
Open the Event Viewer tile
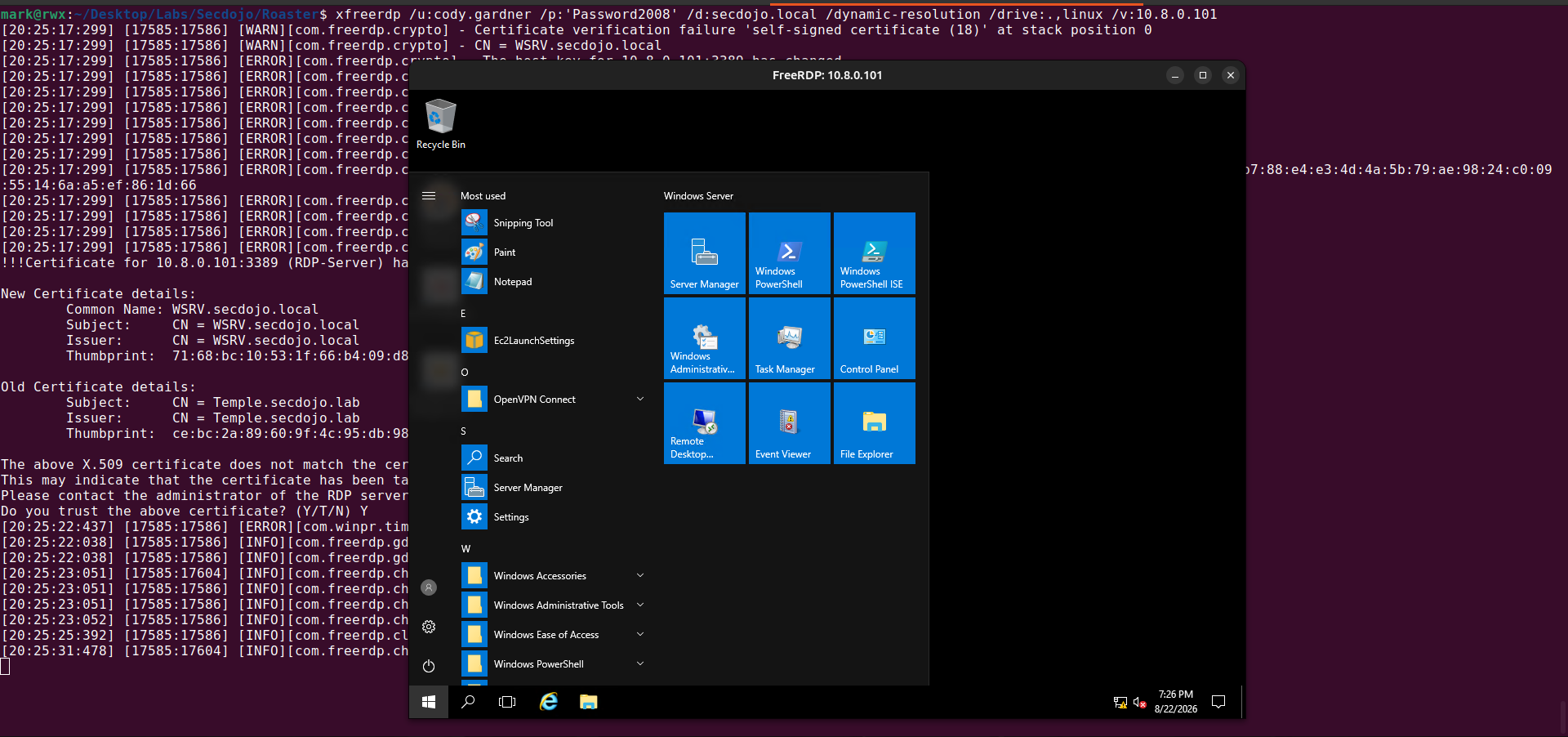click(790, 423)
